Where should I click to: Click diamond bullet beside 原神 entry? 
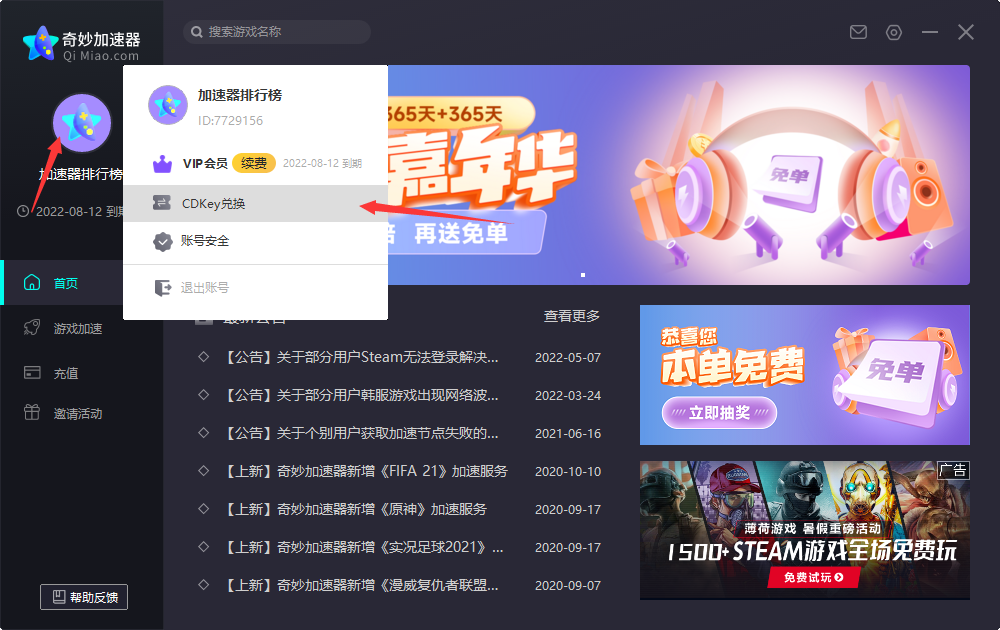pyautogui.click(x=203, y=509)
